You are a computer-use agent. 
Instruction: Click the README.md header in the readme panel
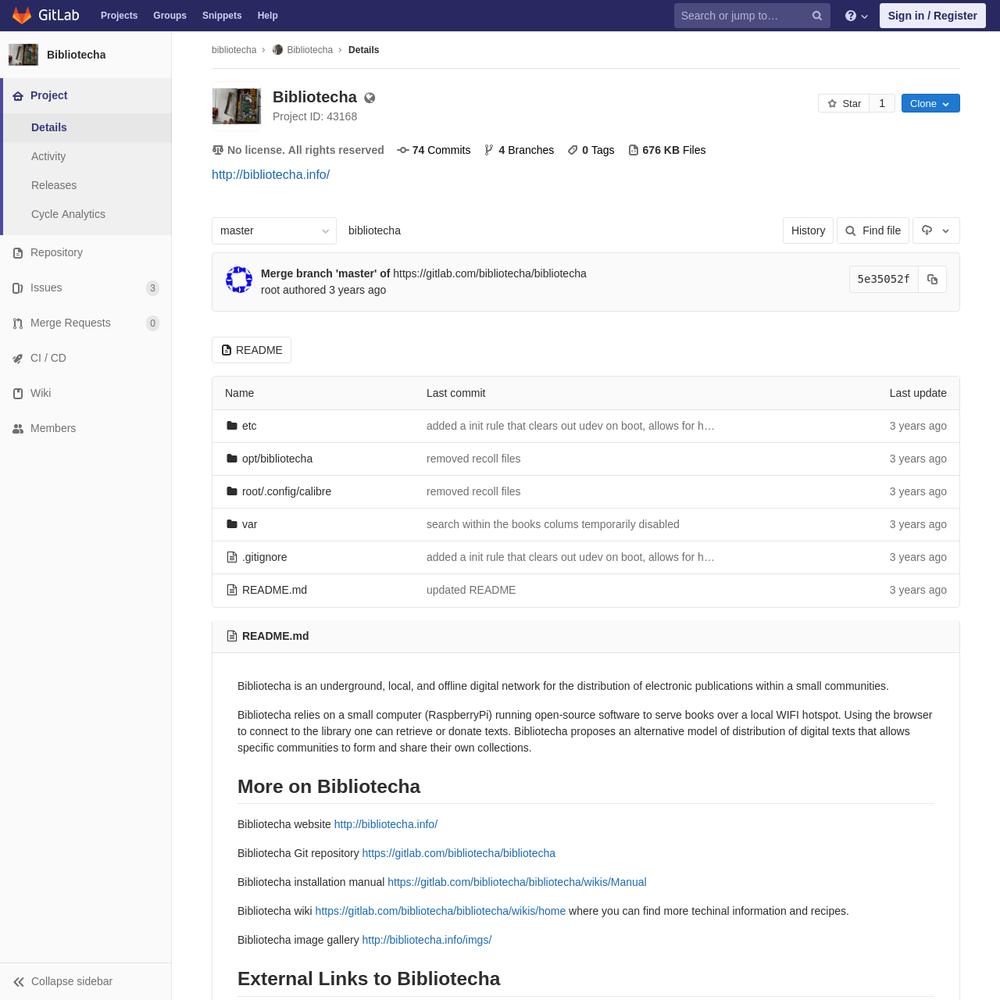click(x=275, y=636)
